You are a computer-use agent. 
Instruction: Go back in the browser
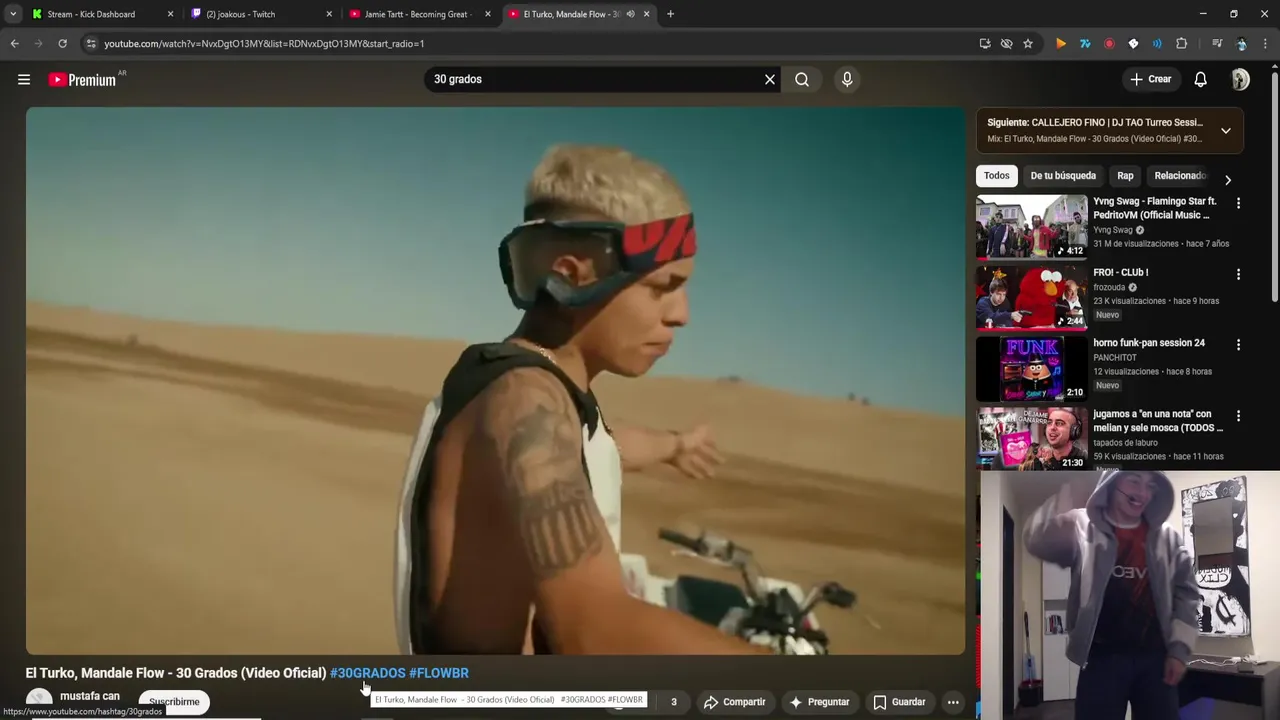click(14, 43)
